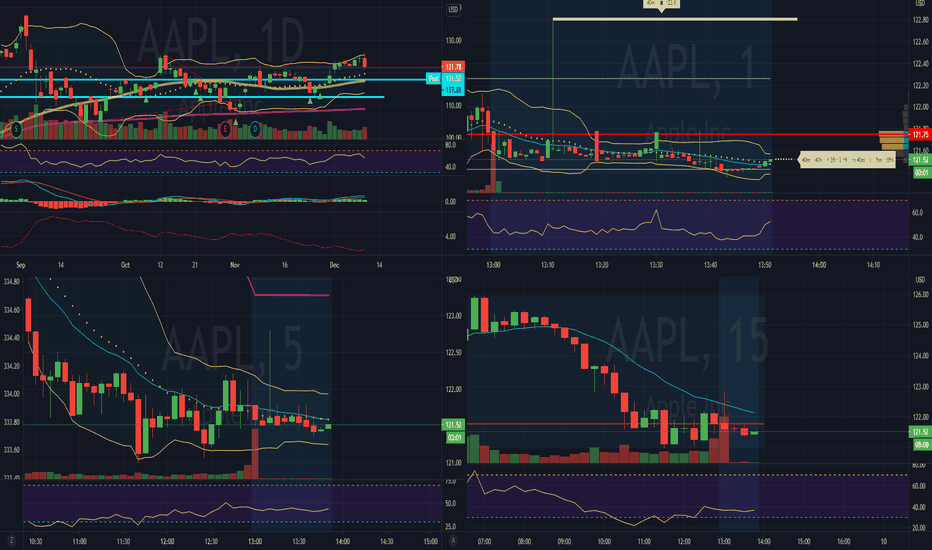Open the USD currency selector on daily chart
Viewport: 932px width, 550px height.
pos(454,10)
